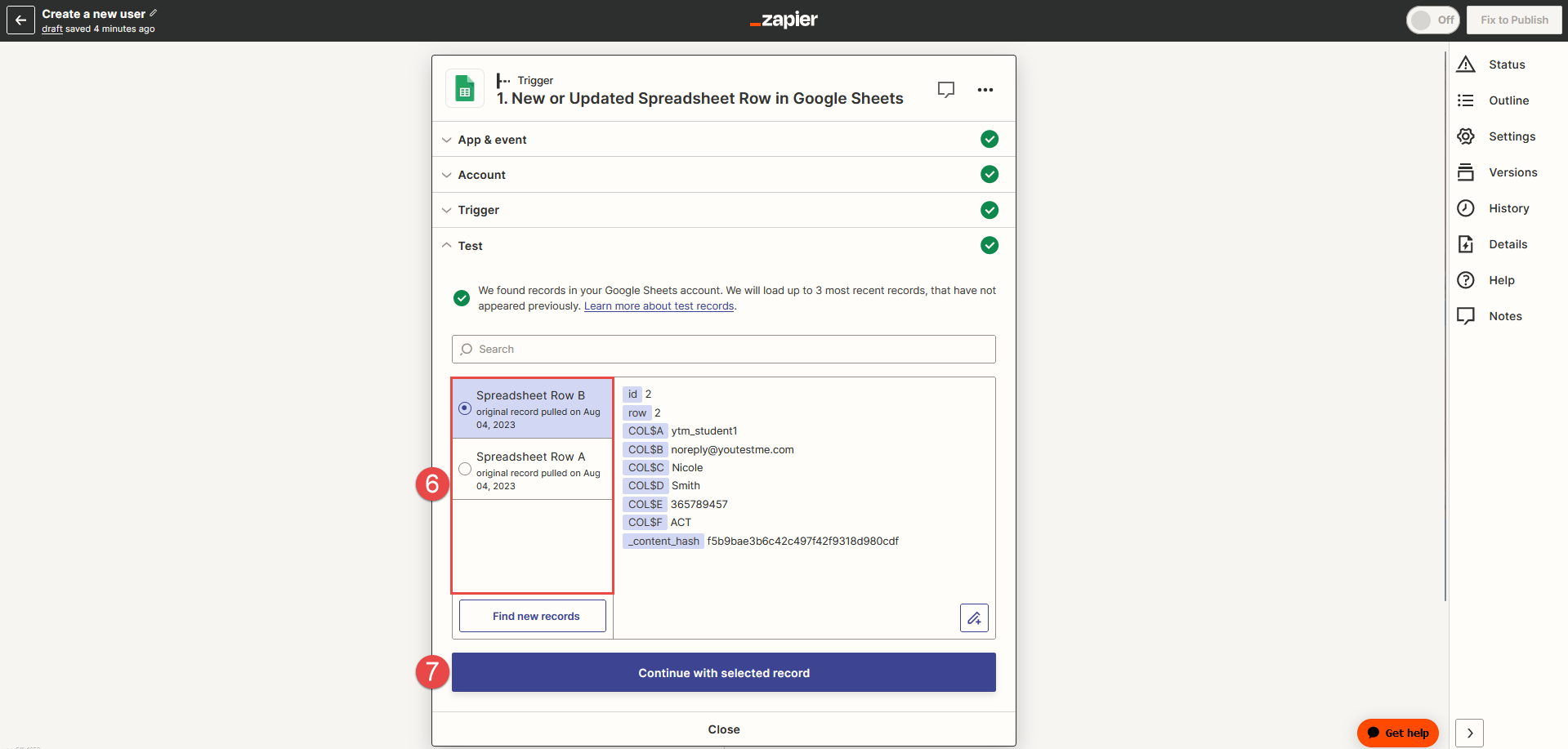Viewport: 1568px width, 749px height.
Task: Click Fix to Publish button
Action: tap(1514, 20)
